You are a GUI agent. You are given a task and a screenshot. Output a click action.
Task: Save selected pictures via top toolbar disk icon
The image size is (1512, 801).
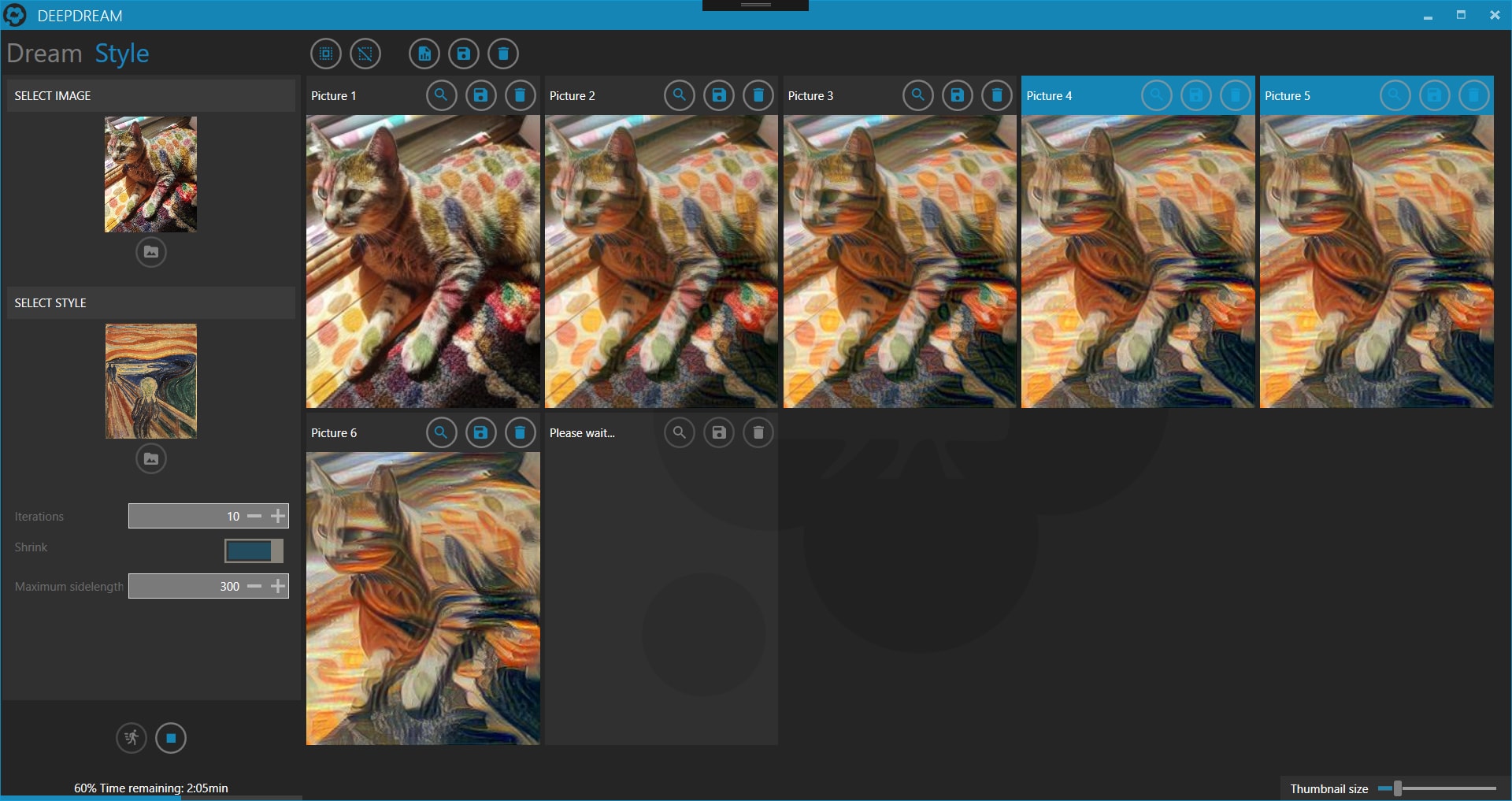(464, 54)
